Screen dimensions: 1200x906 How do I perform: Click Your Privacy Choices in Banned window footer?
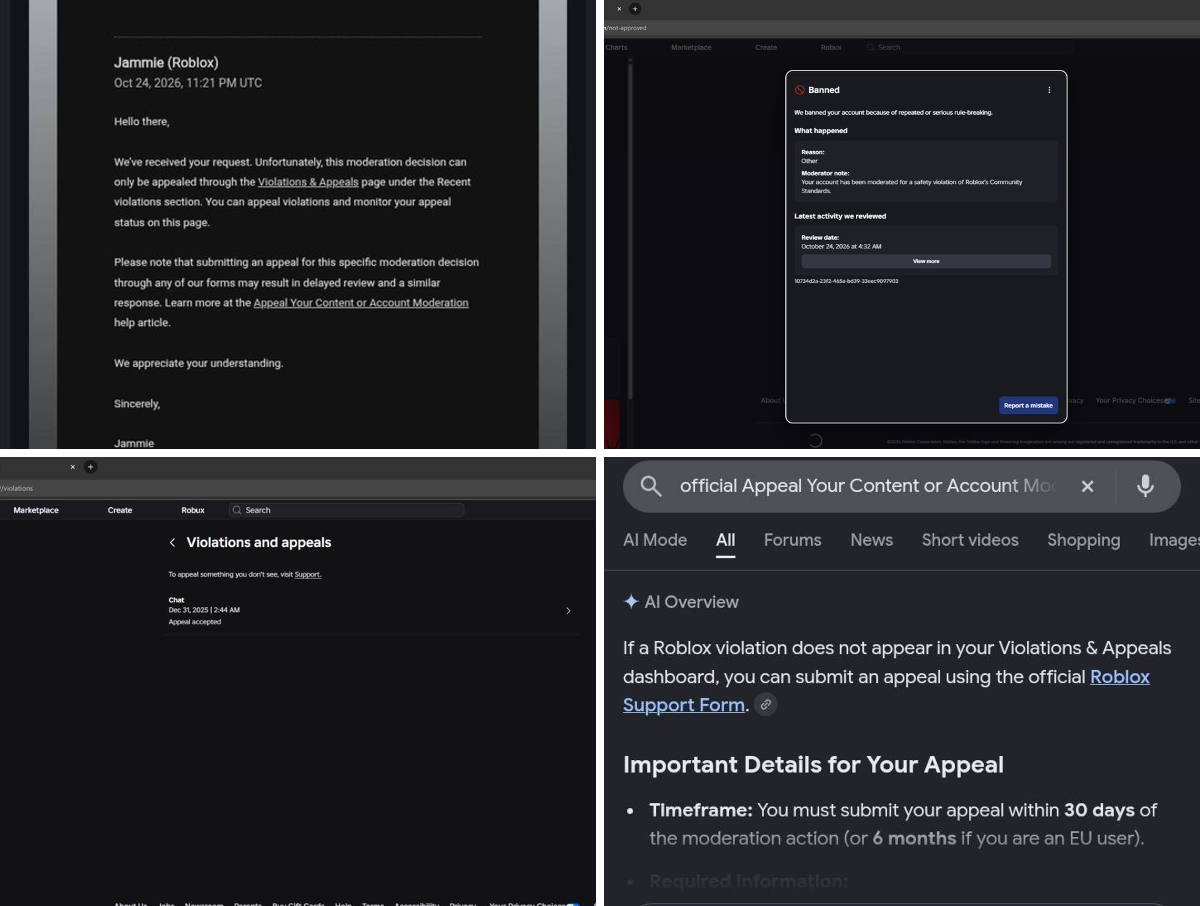pyautogui.click(x=1130, y=401)
